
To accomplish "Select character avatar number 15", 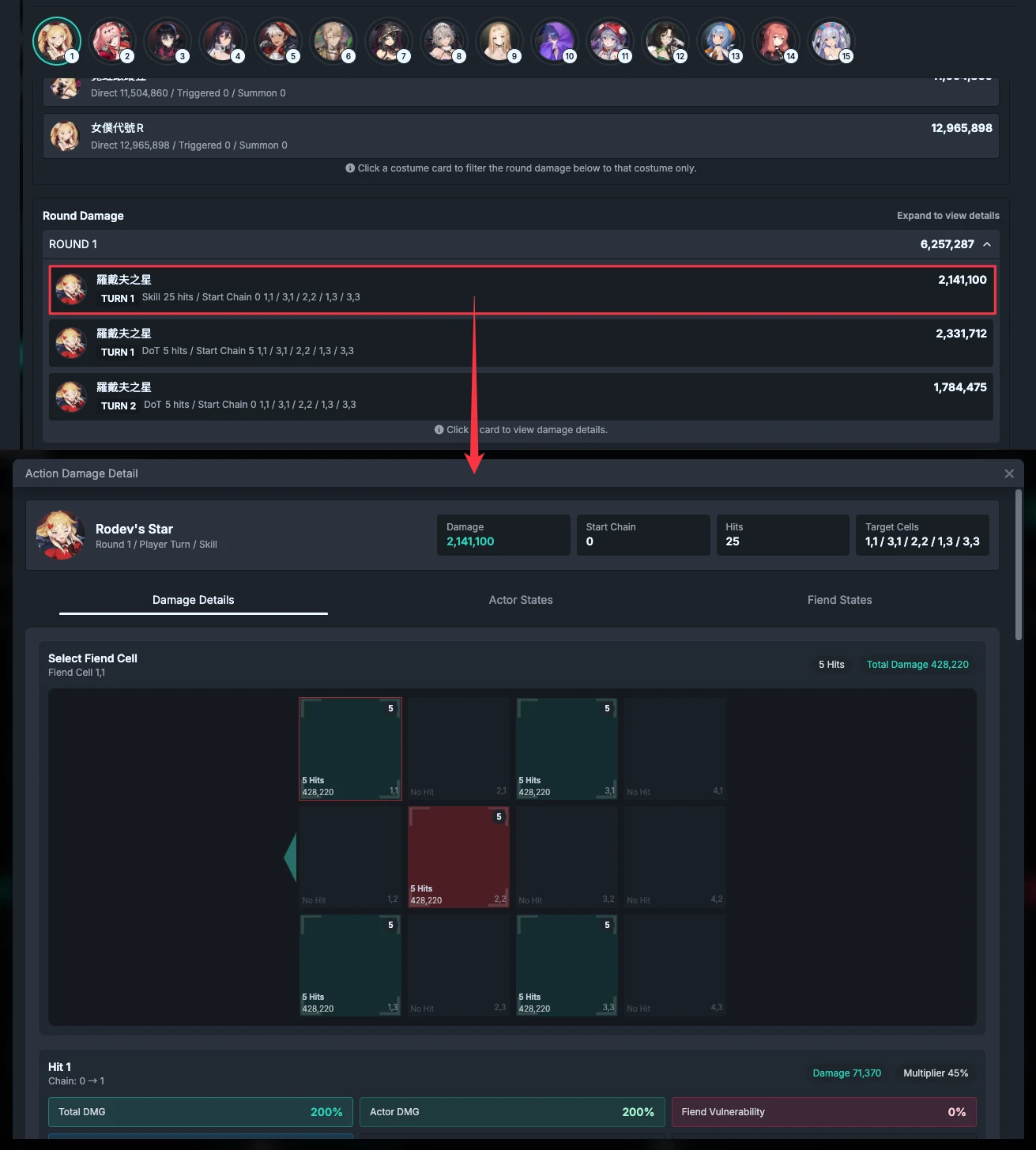I will click(x=831, y=41).
